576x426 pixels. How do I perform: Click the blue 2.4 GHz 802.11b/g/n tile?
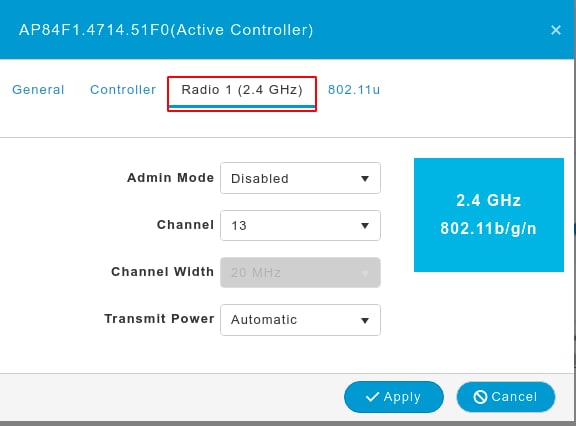point(489,215)
